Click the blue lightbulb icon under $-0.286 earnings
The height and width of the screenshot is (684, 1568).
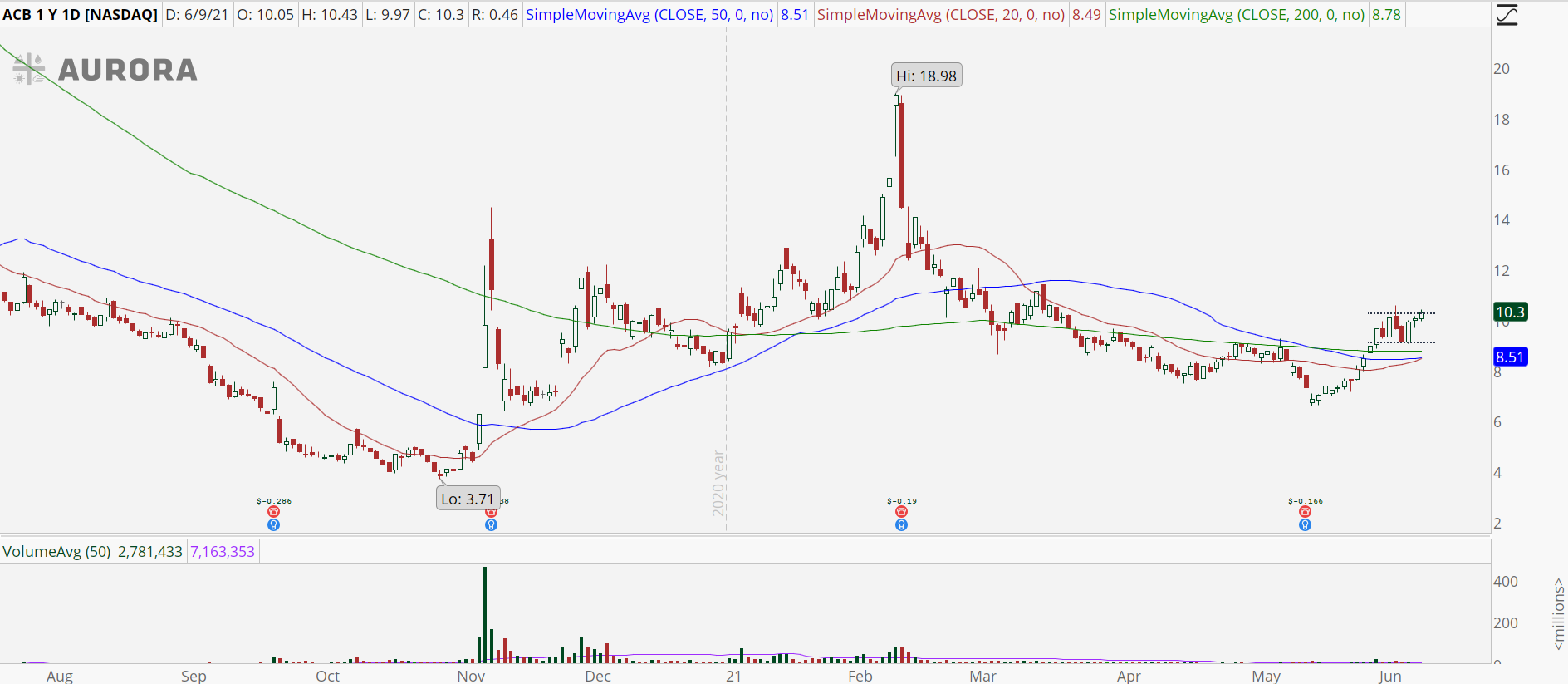point(273,525)
